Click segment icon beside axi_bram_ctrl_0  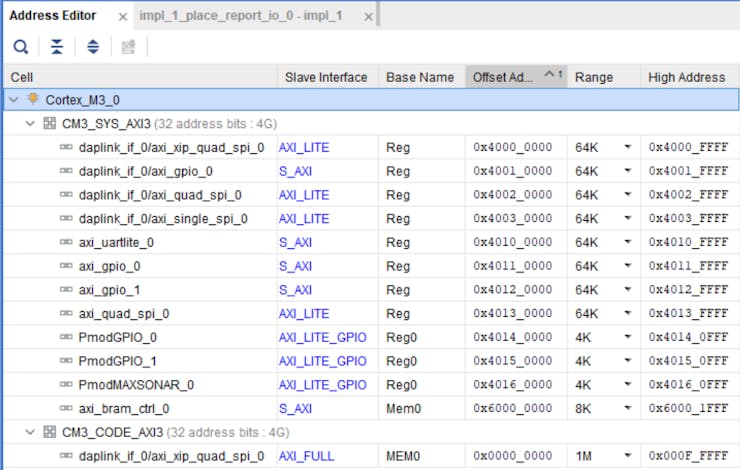66,408
